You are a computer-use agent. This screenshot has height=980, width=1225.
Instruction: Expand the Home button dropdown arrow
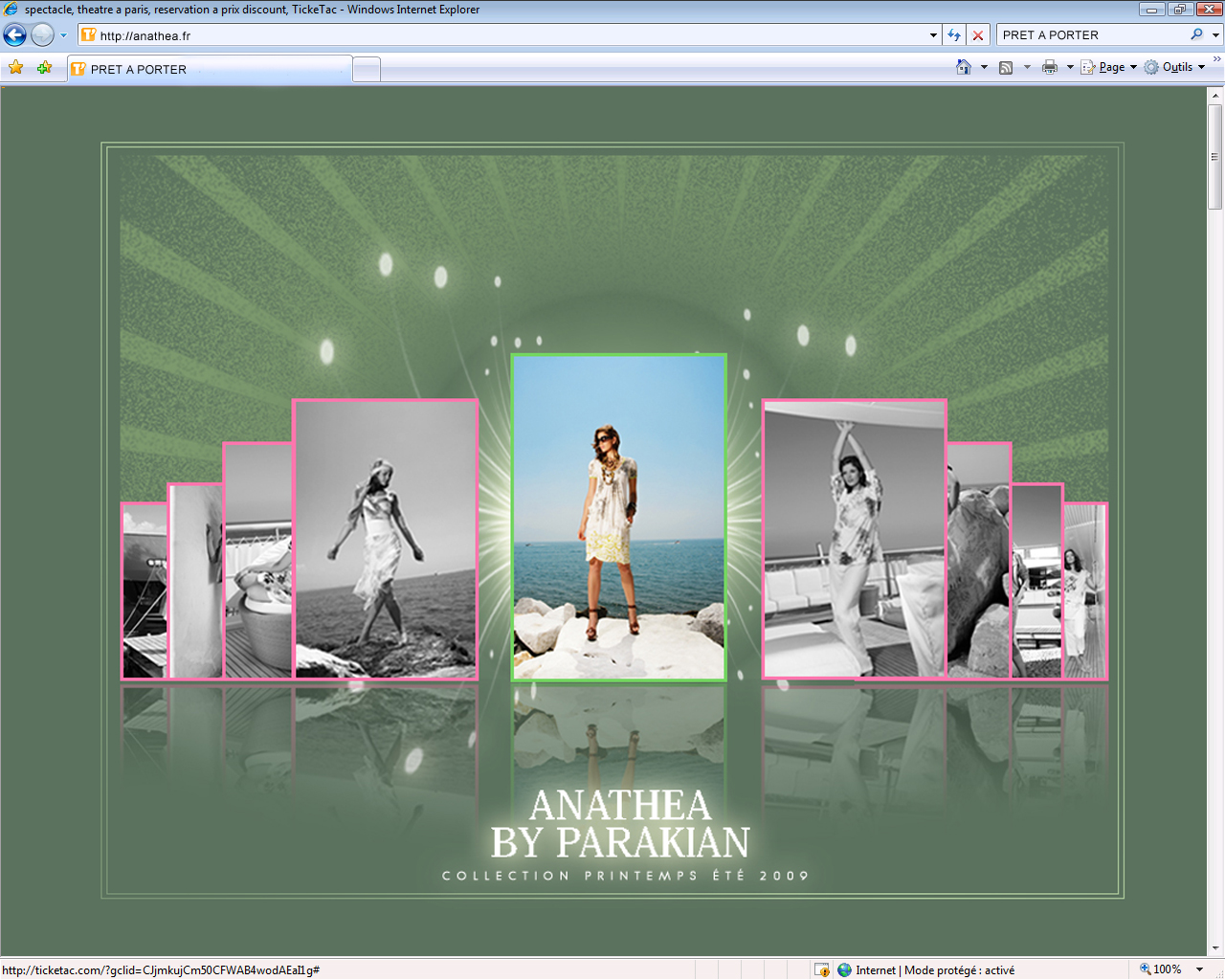[984, 67]
